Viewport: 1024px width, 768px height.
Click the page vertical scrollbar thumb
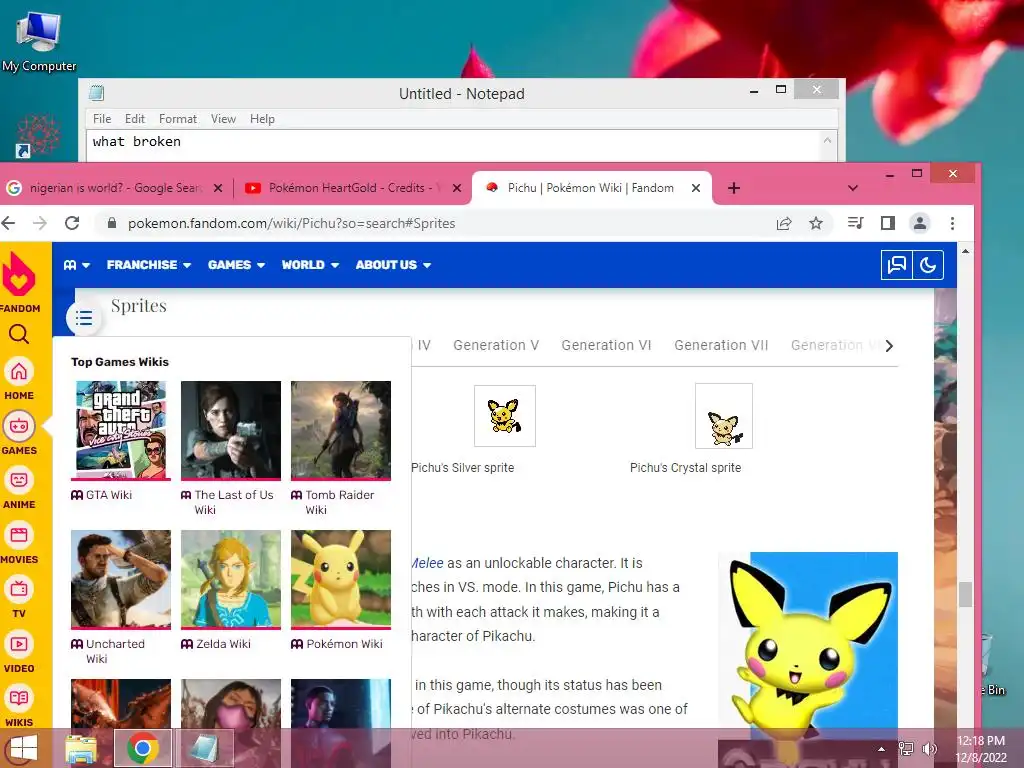pyautogui.click(x=965, y=594)
